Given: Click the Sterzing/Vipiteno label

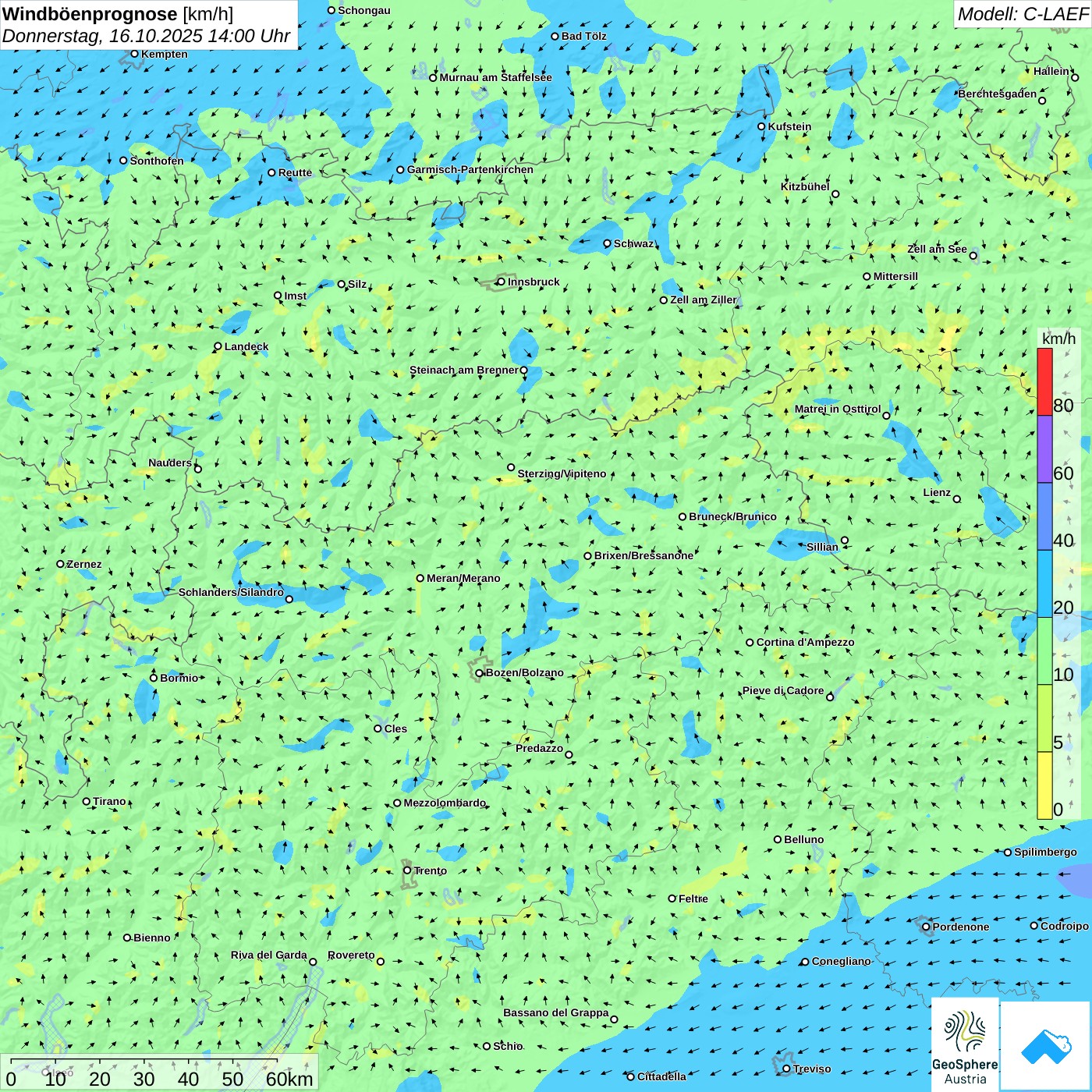Looking at the screenshot, I should (562, 473).
